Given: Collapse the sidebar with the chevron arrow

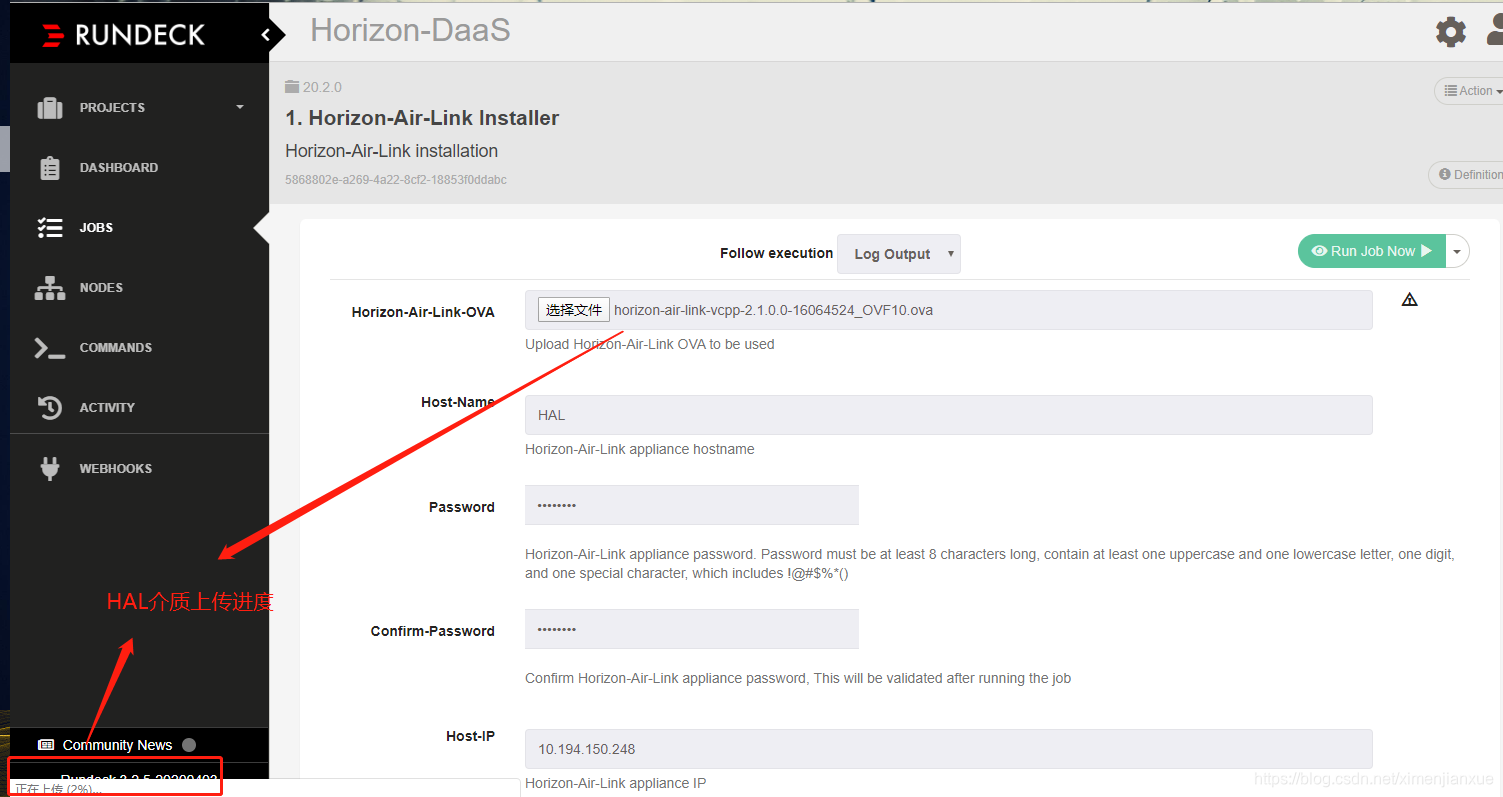Looking at the screenshot, I should click(x=266, y=35).
